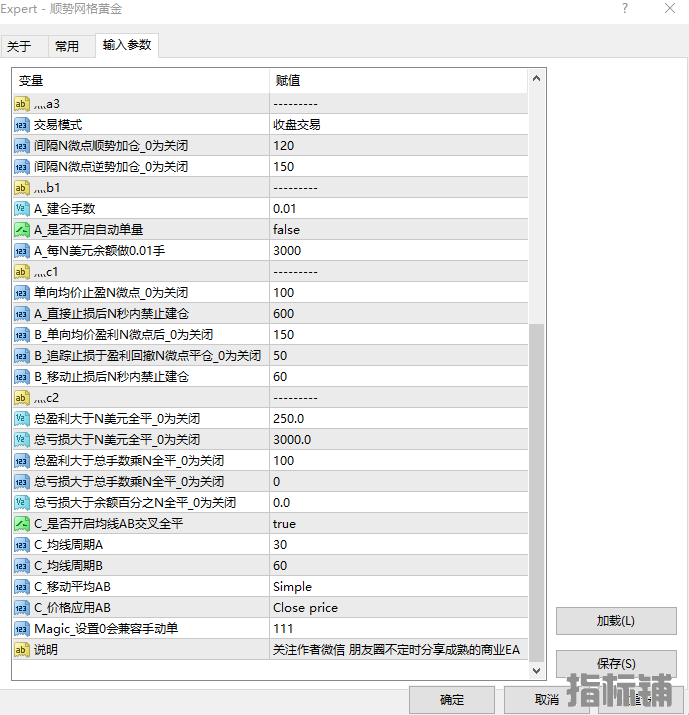Click the icon beside B_移动止损后N秒内禁止建仓
This screenshot has width=689, height=715.
click(21, 377)
